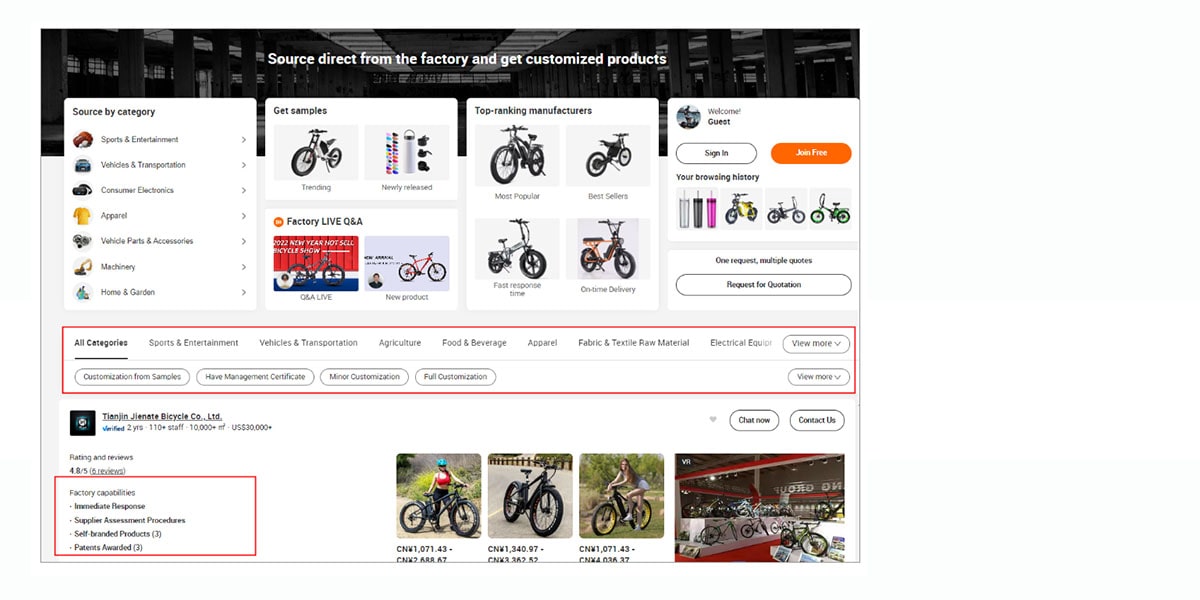
Task: Open the VR showroom preview image
Action: click(759, 508)
